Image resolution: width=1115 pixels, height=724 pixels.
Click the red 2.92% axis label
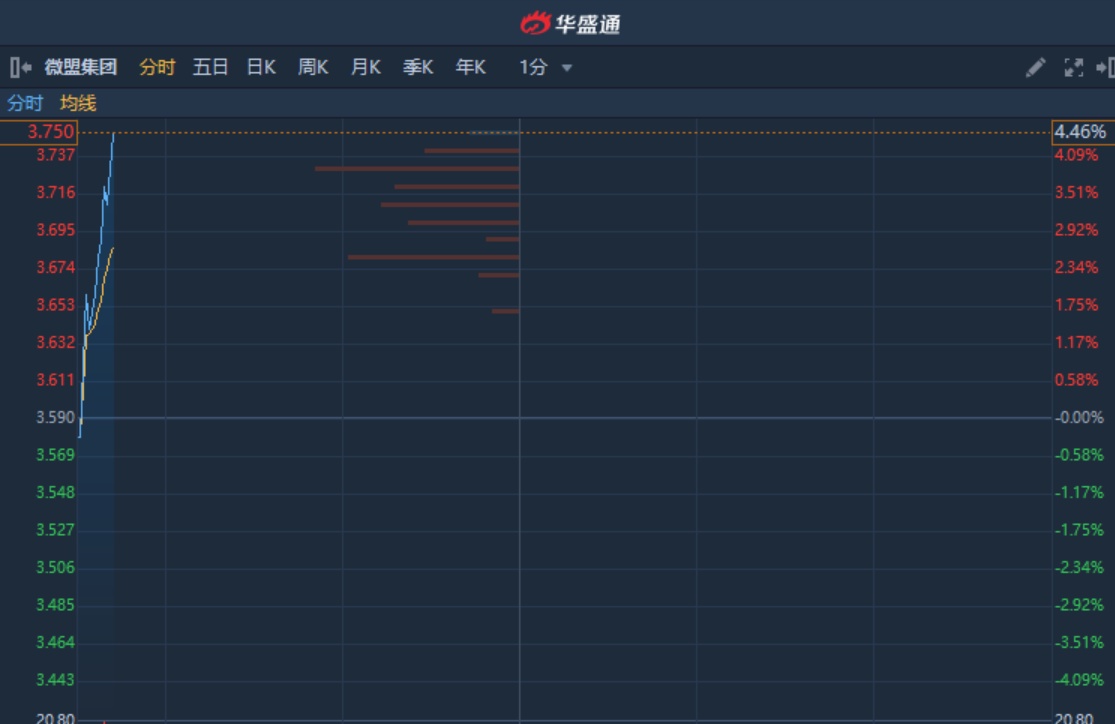[x=1077, y=230]
